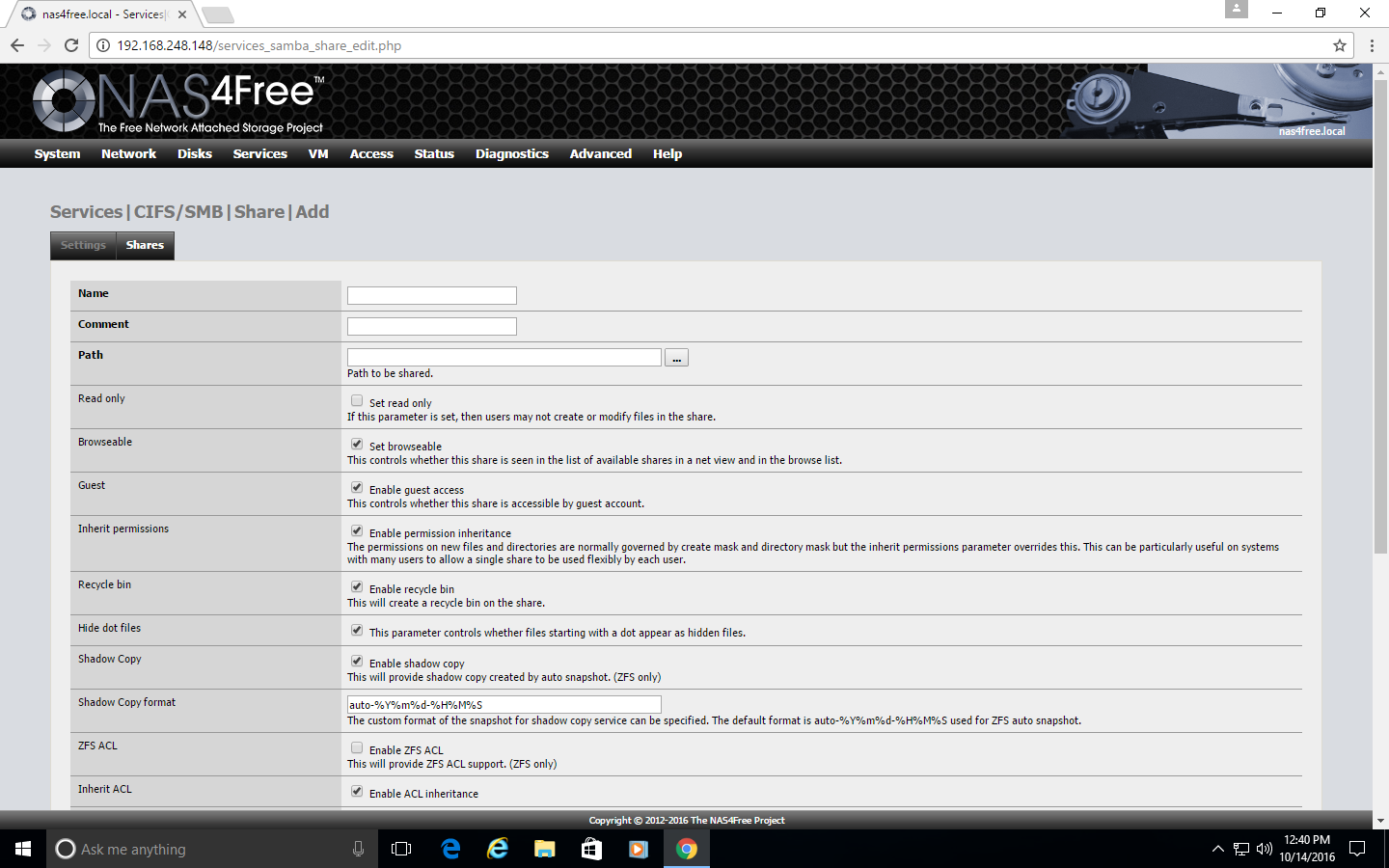This screenshot has height=868, width=1389.
Task: Click the Shadow Copy format text field
Action: pos(504,705)
